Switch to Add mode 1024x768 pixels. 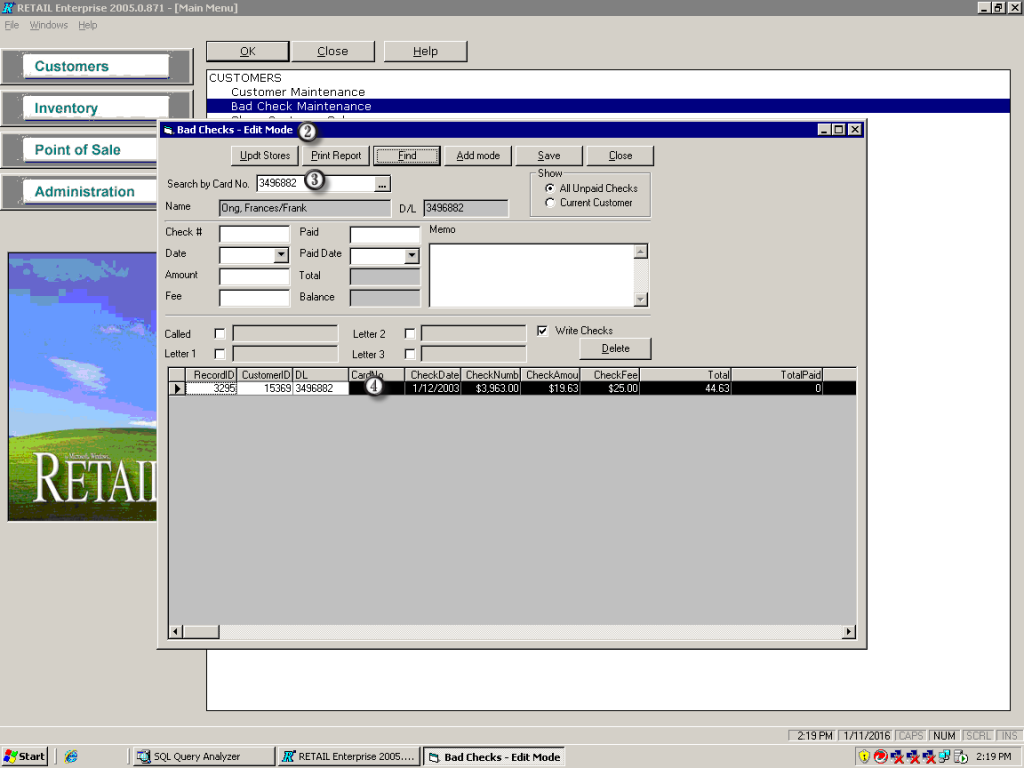coord(478,156)
